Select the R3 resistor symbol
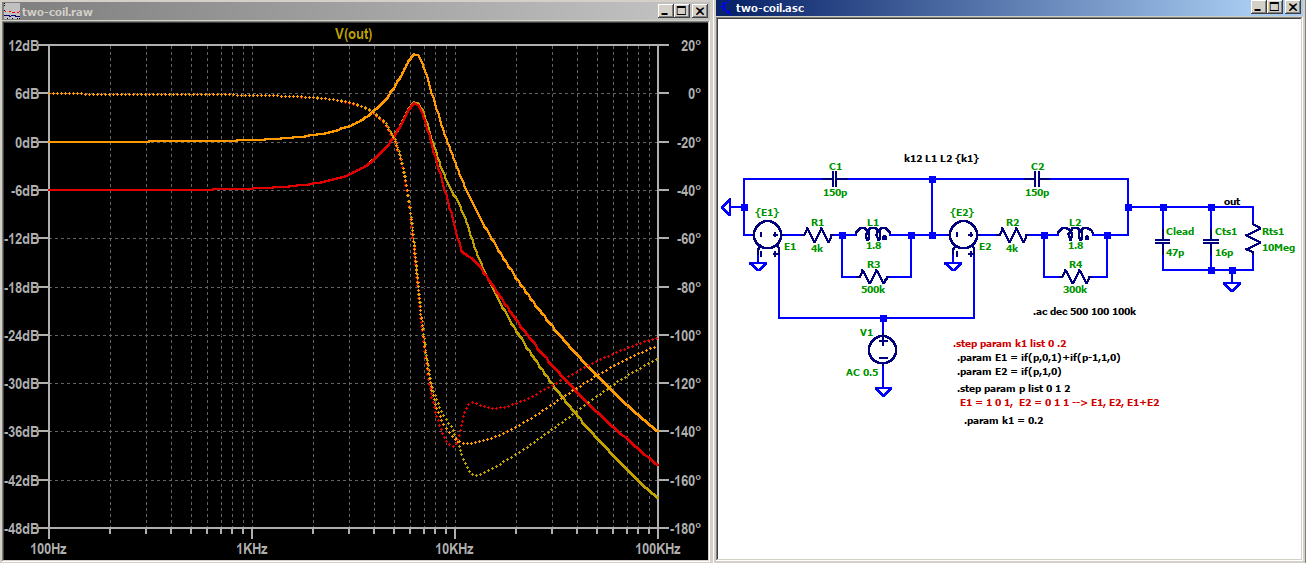1306x563 pixels. [875, 277]
